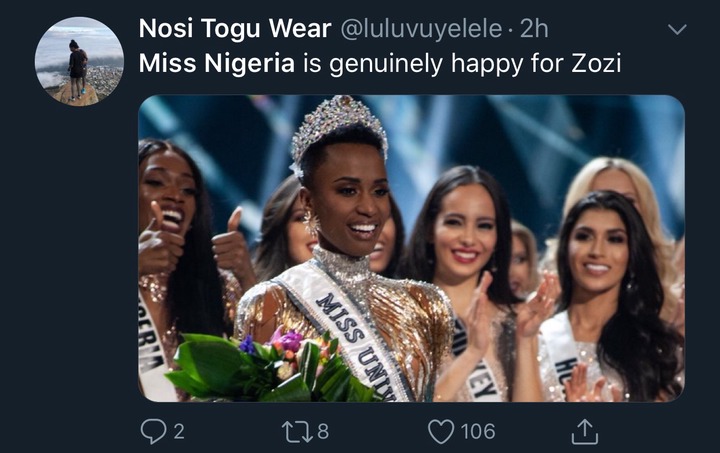Click the reply speech bubble icon

[152, 431]
